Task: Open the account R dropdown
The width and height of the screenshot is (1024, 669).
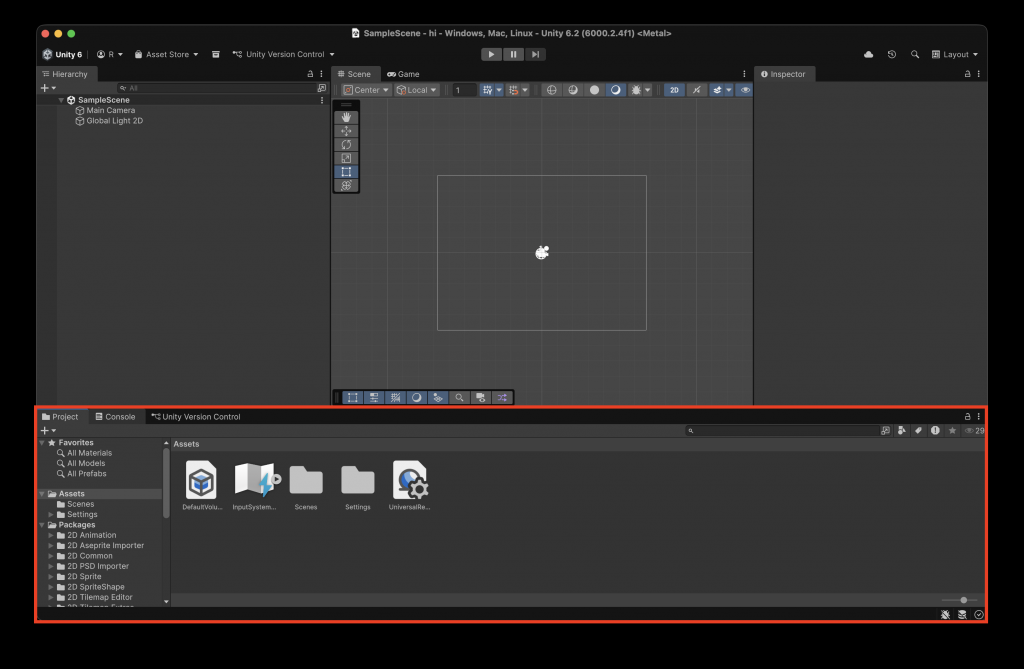Action: [x=110, y=54]
